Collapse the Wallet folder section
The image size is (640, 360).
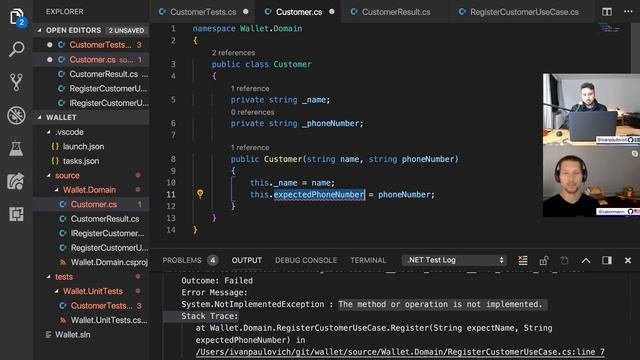[x=39, y=117]
